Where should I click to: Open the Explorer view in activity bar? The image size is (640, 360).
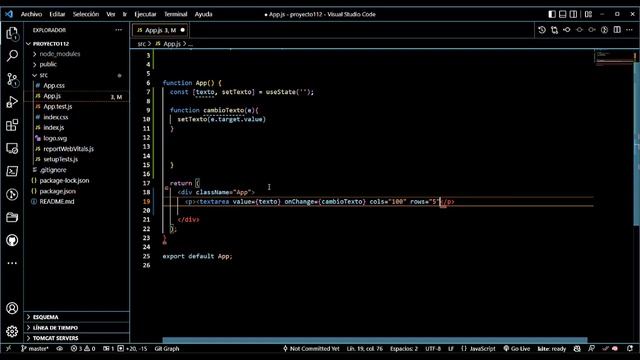(x=12, y=33)
